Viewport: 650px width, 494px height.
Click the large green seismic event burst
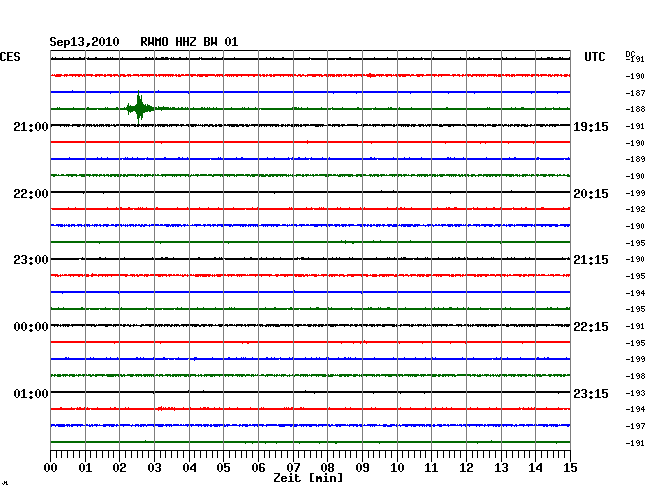[x=140, y=108]
